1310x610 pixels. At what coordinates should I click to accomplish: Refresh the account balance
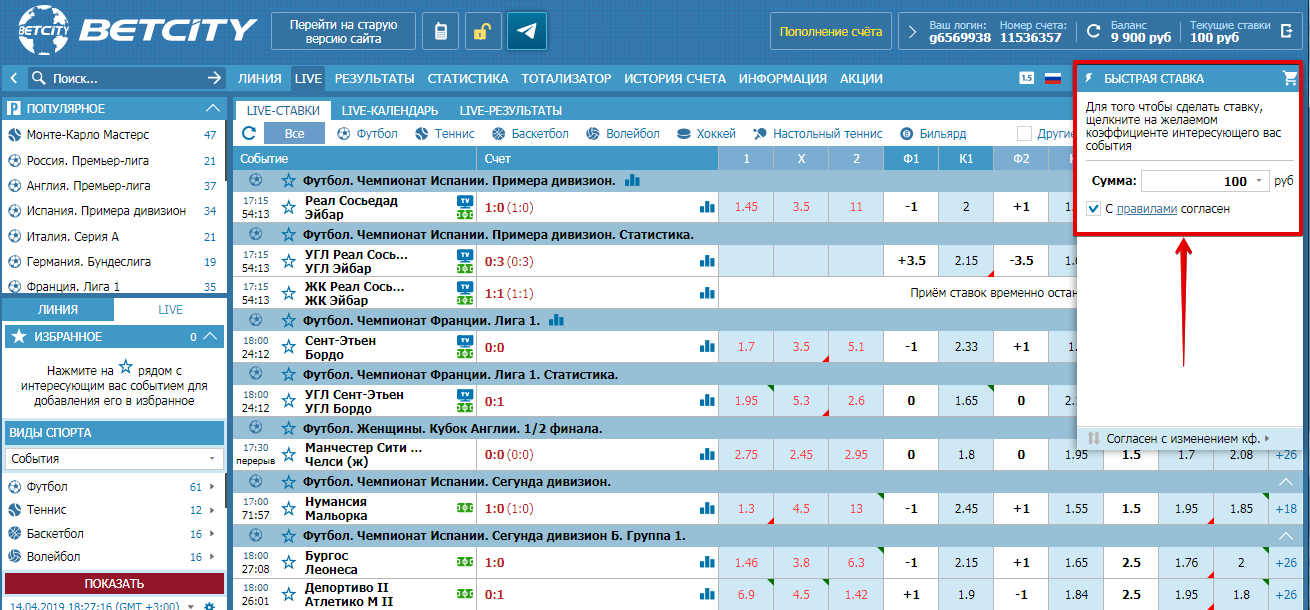pyautogui.click(x=1093, y=32)
